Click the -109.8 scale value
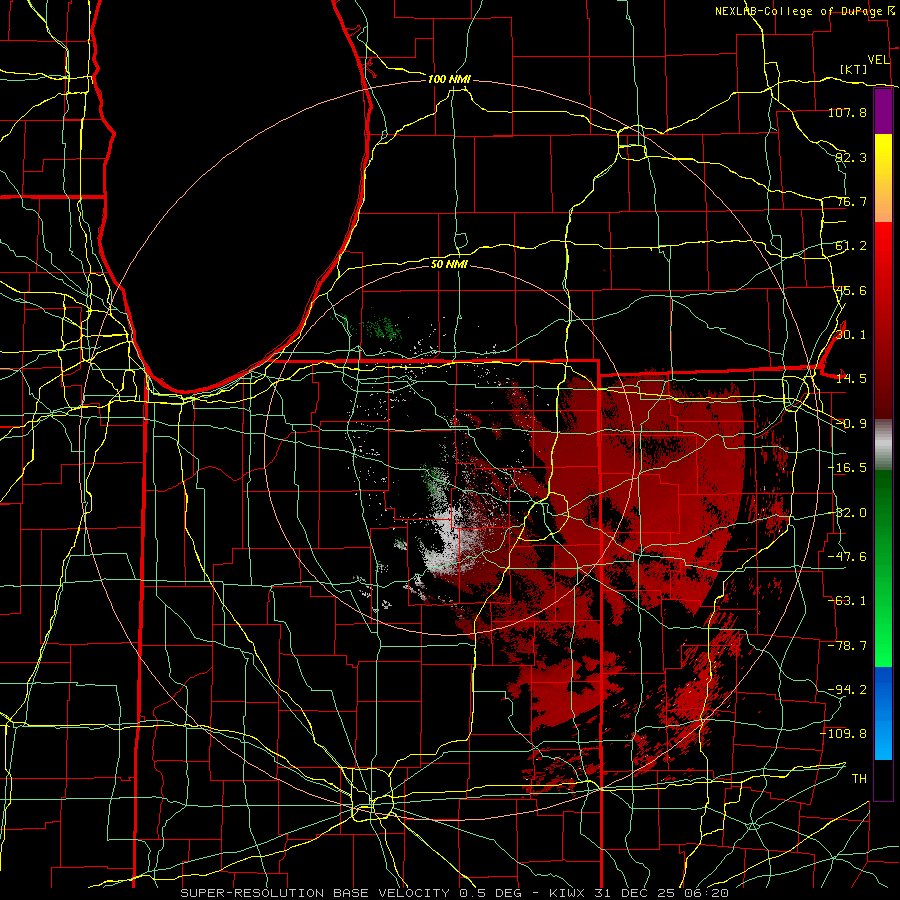The width and height of the screenshot is (900, 900). pyautogui.click(x=844, y=734)
